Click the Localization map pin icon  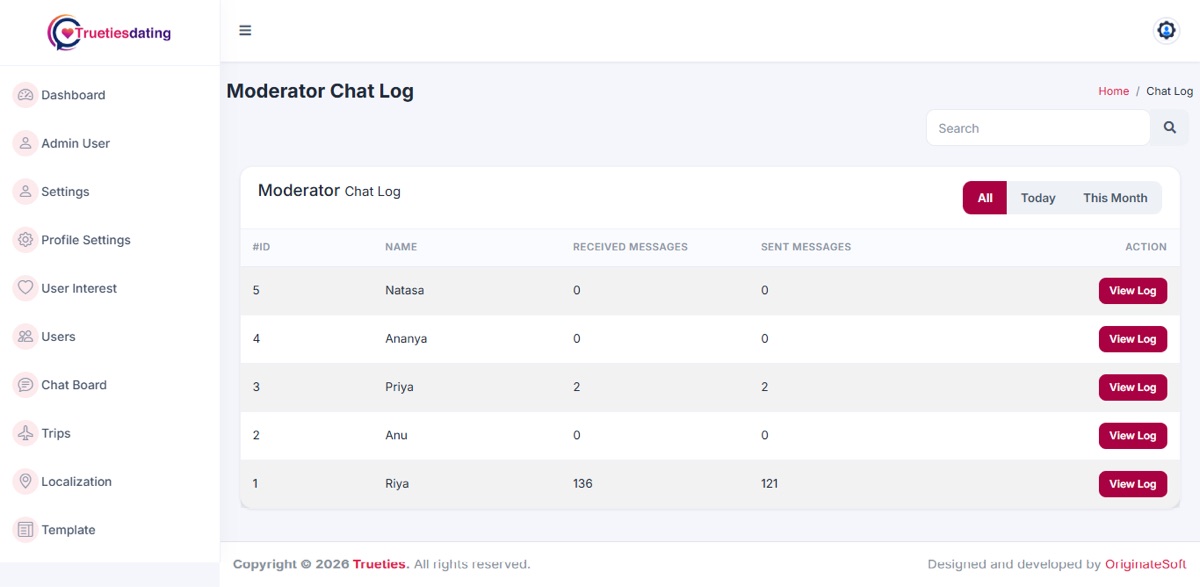click(x=25, y=481)
